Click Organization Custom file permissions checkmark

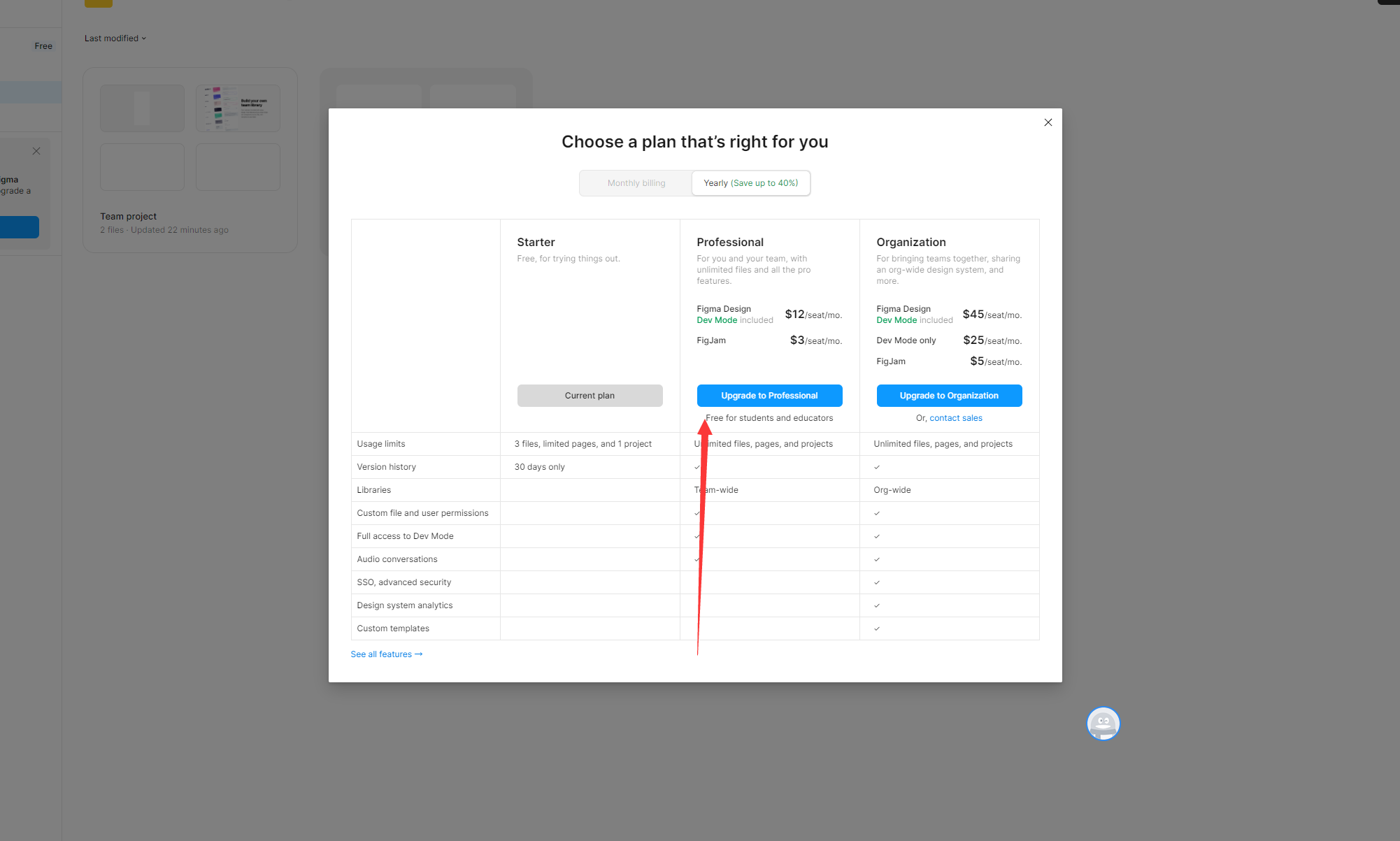(876, 513)
